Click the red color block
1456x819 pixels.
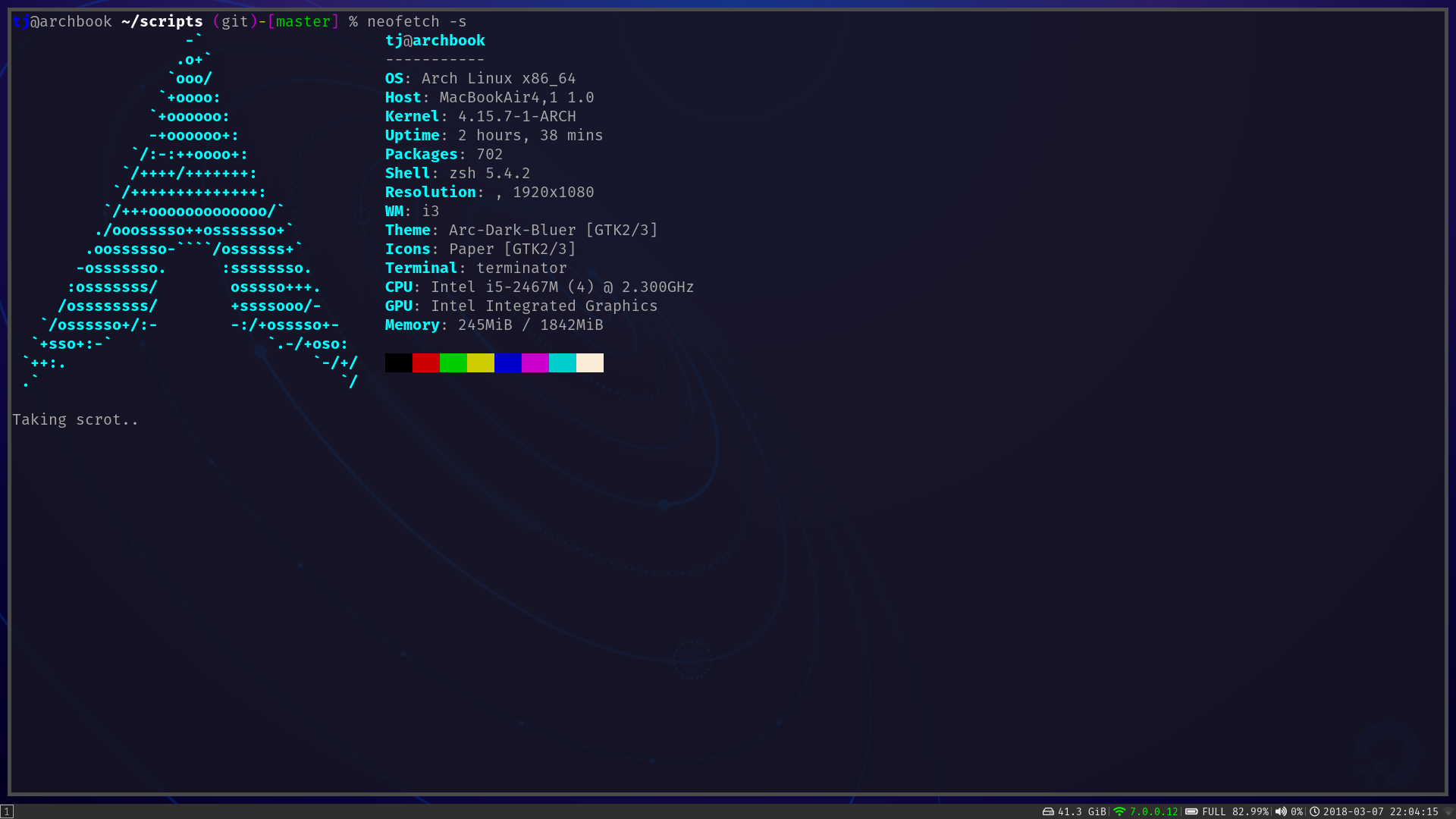point(425,362)
